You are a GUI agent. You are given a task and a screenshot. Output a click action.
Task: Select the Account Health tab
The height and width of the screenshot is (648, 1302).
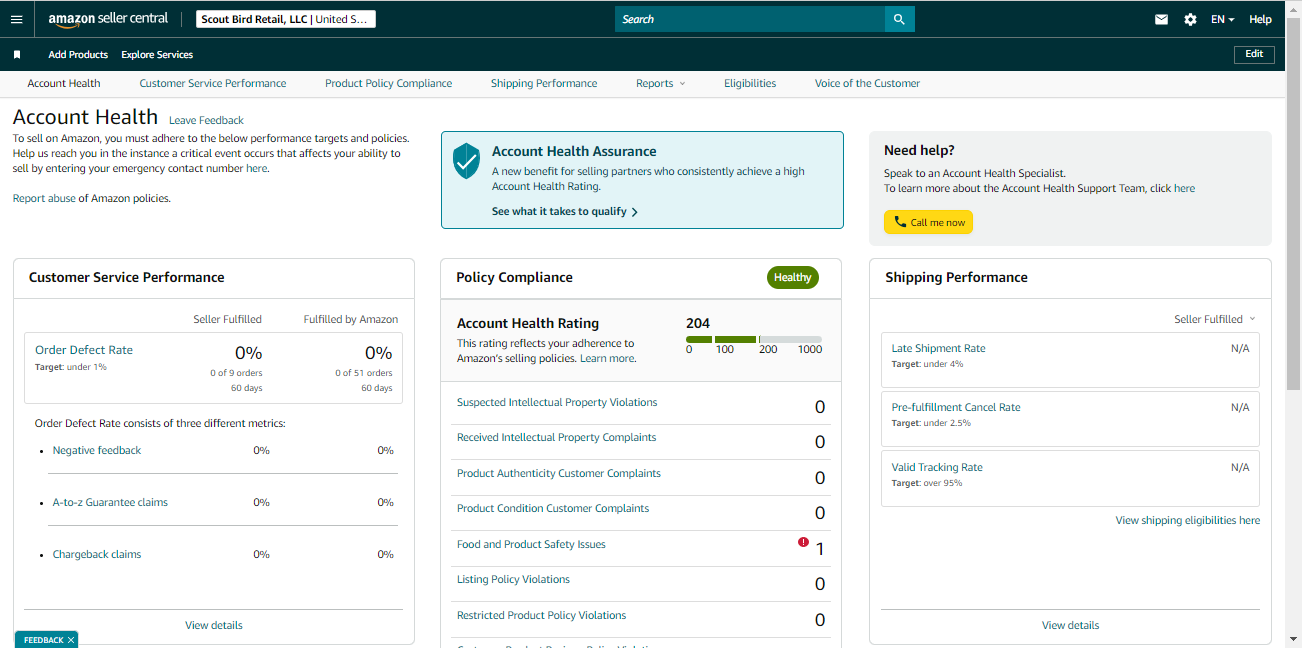click(64, 83)
